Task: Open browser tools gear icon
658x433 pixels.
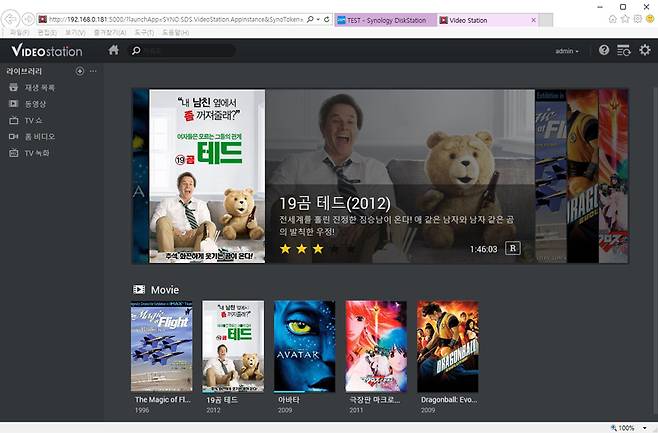Action: (638, 19)
